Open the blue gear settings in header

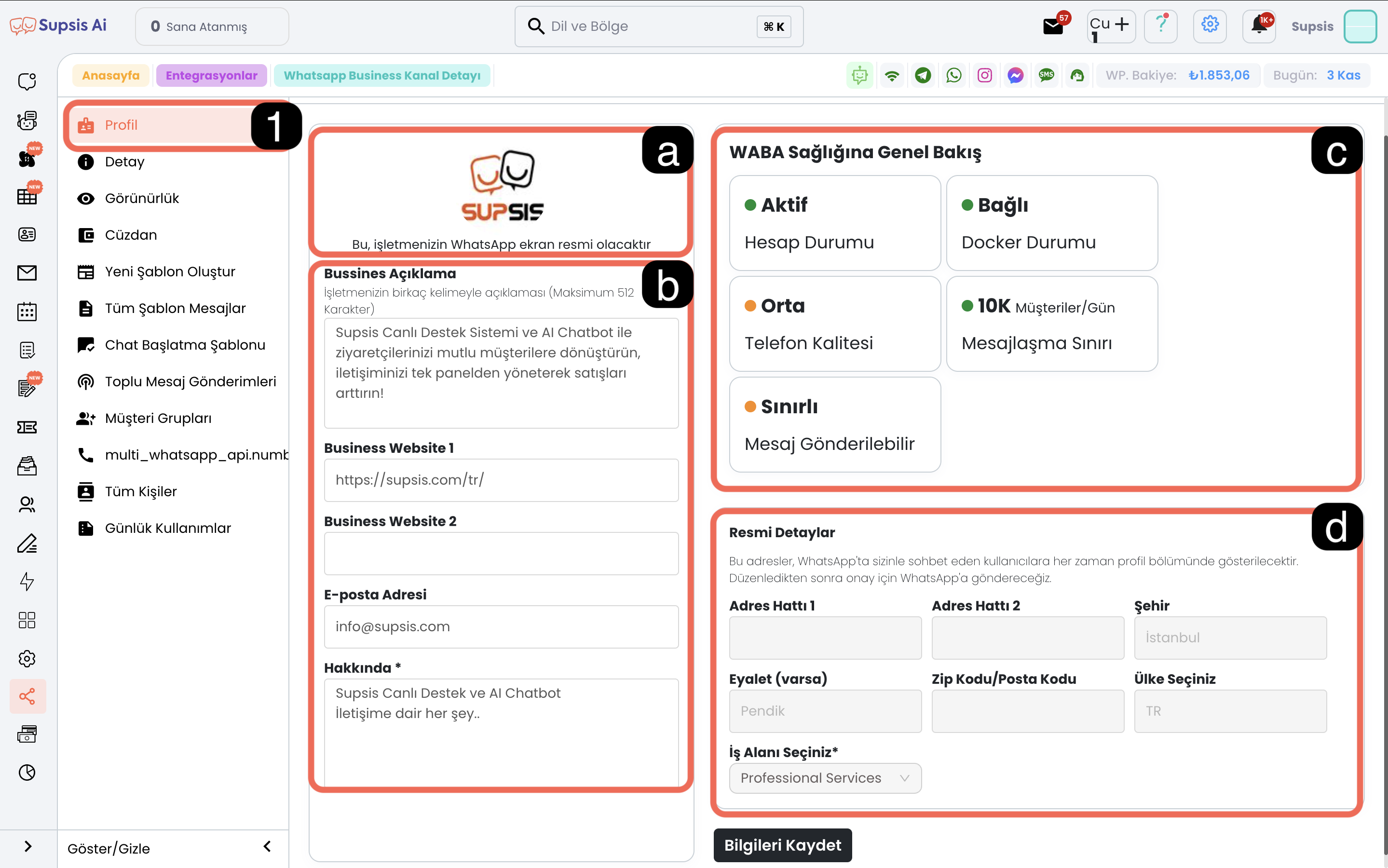1210,26
